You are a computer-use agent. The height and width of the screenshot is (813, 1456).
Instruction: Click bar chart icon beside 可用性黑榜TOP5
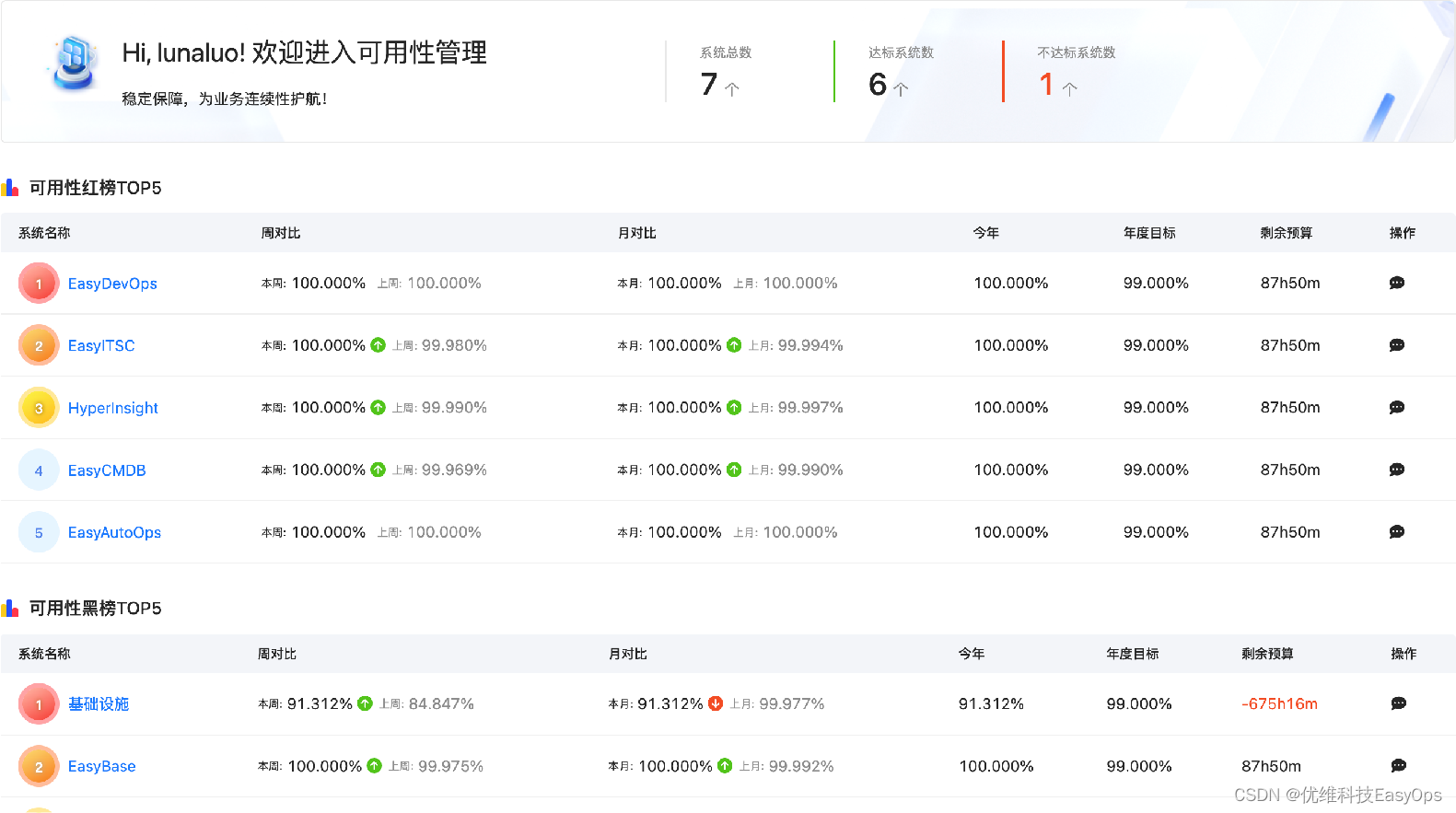10,609
